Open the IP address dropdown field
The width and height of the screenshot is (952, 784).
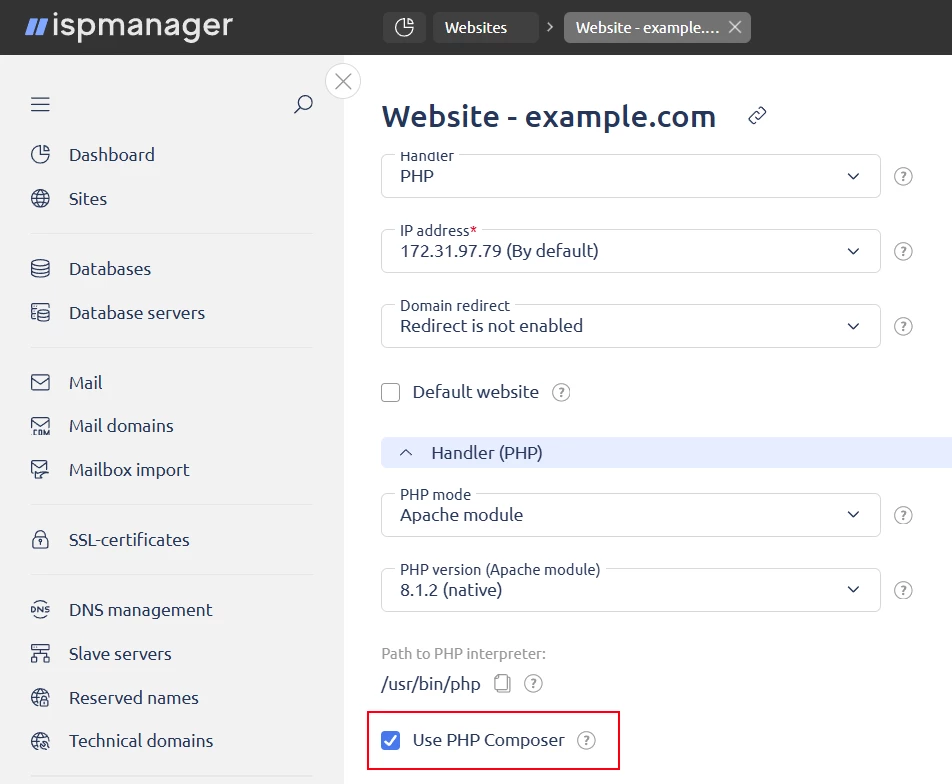click(630, 251)
